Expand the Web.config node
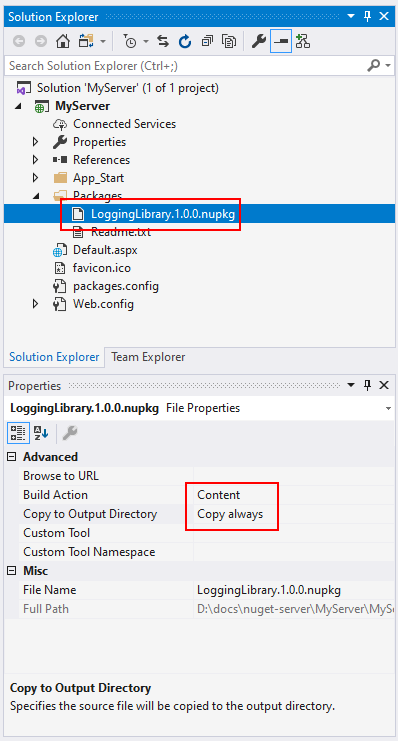Viewport: 398px width, 741px height. (x=35, y=304)
